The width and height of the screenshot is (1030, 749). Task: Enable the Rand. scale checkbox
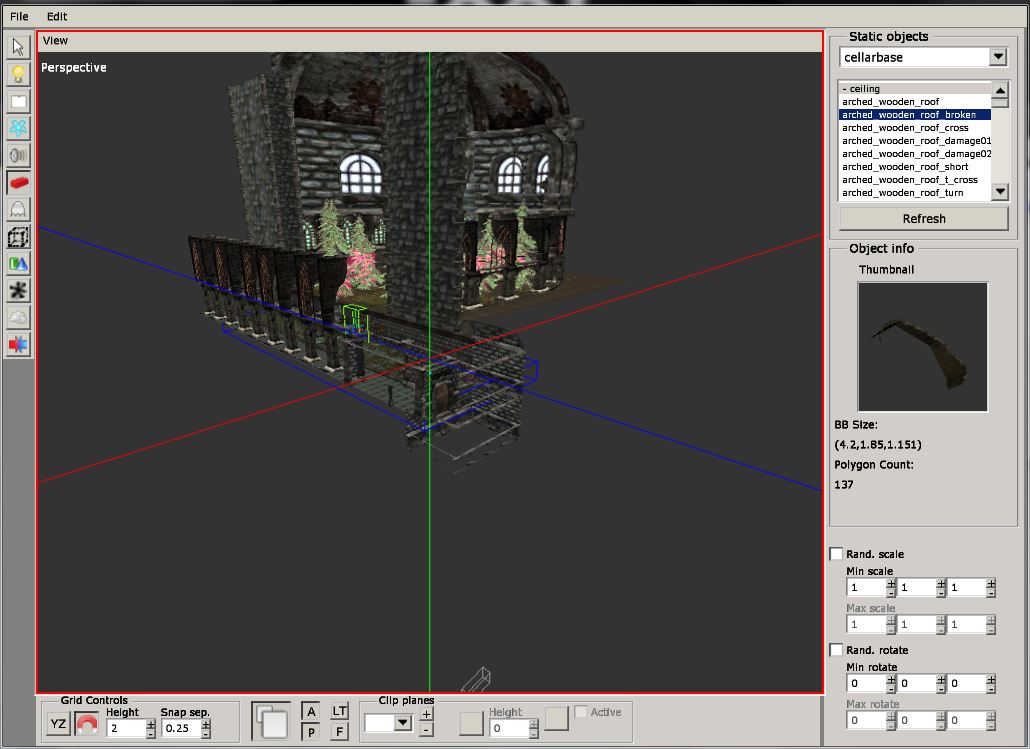tap(837, 554)
